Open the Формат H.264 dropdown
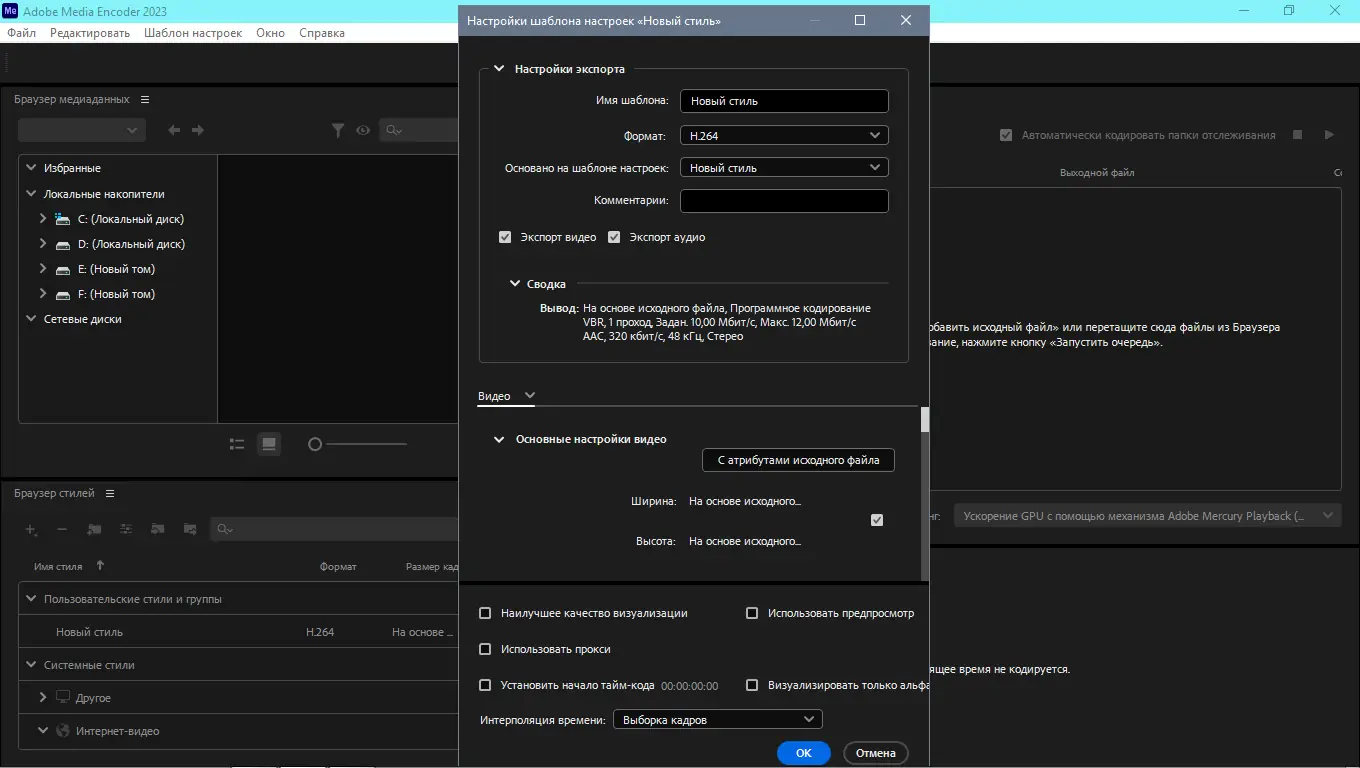 coord(784,135)
